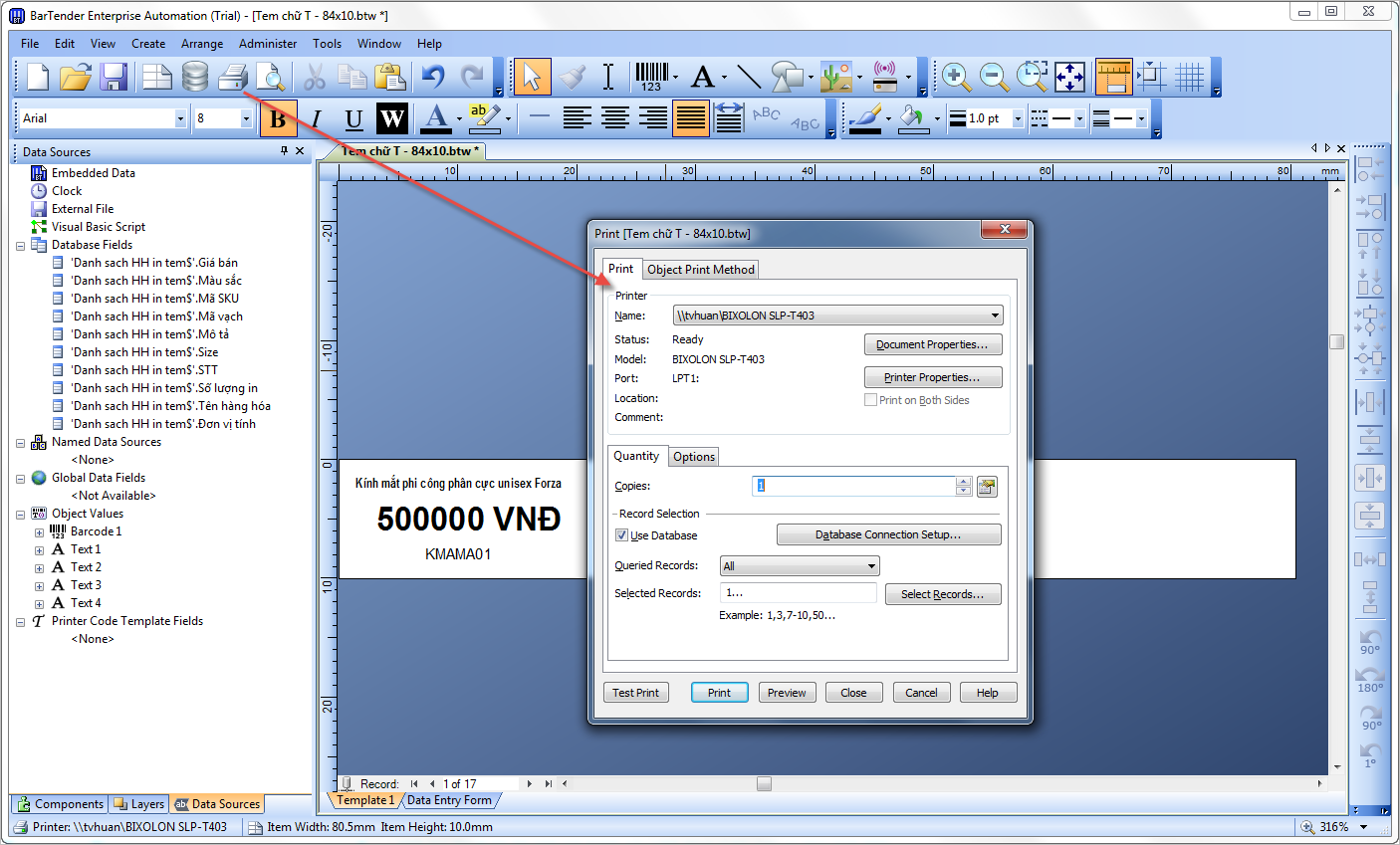Viewport: 1400px width, 845px height.
Task: Click the Test Print button
Action: point(635,693)
